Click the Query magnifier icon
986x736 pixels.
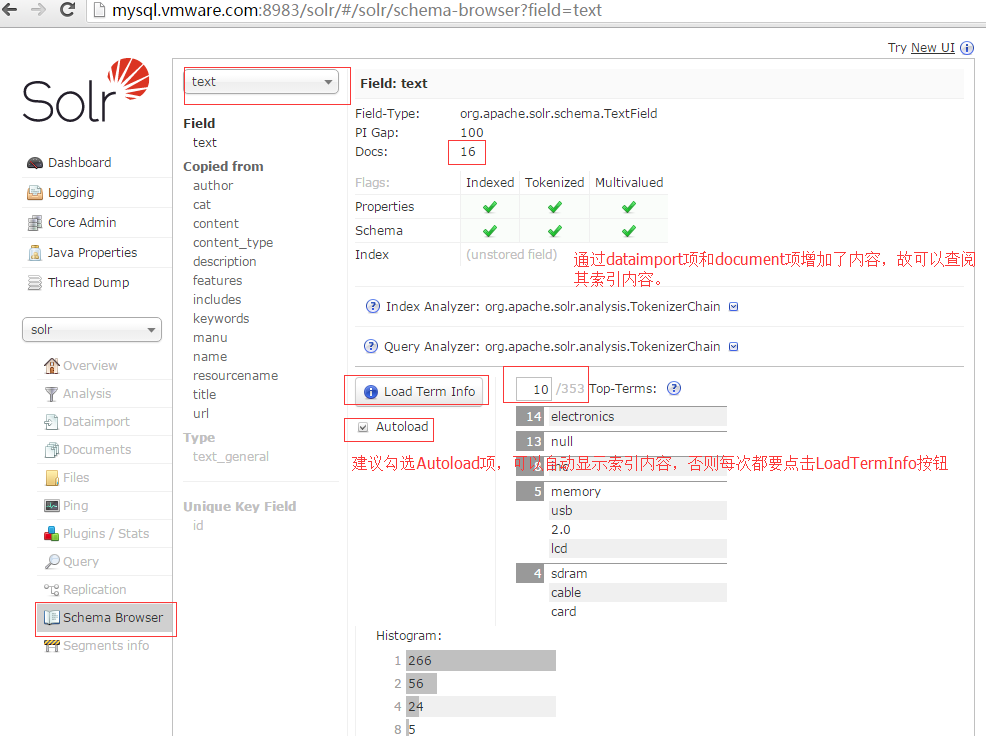[x=52, y=562]
